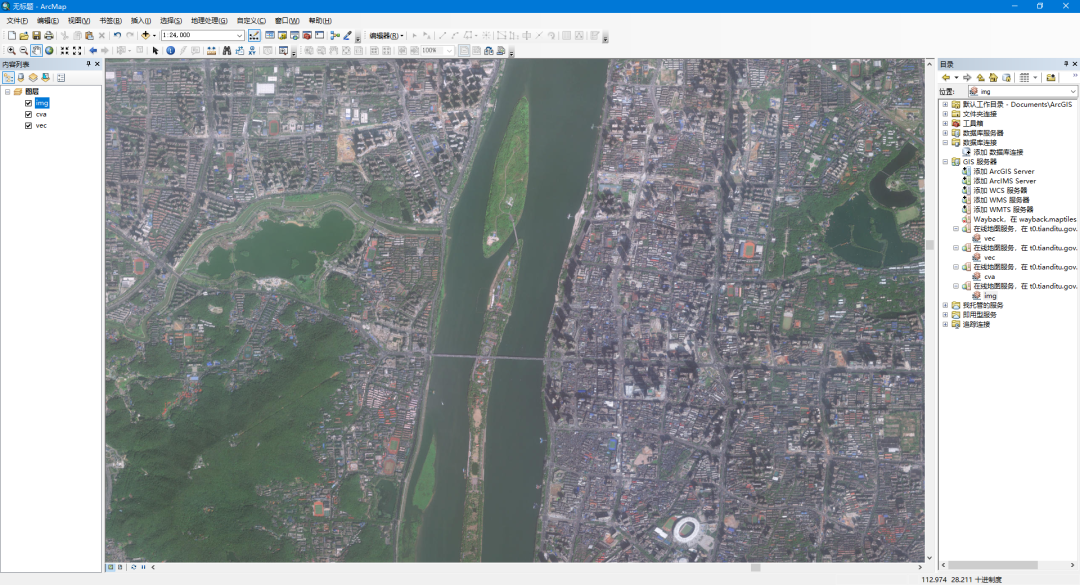Expand the 文件夹连接 folder connections node

pos(946,114)
